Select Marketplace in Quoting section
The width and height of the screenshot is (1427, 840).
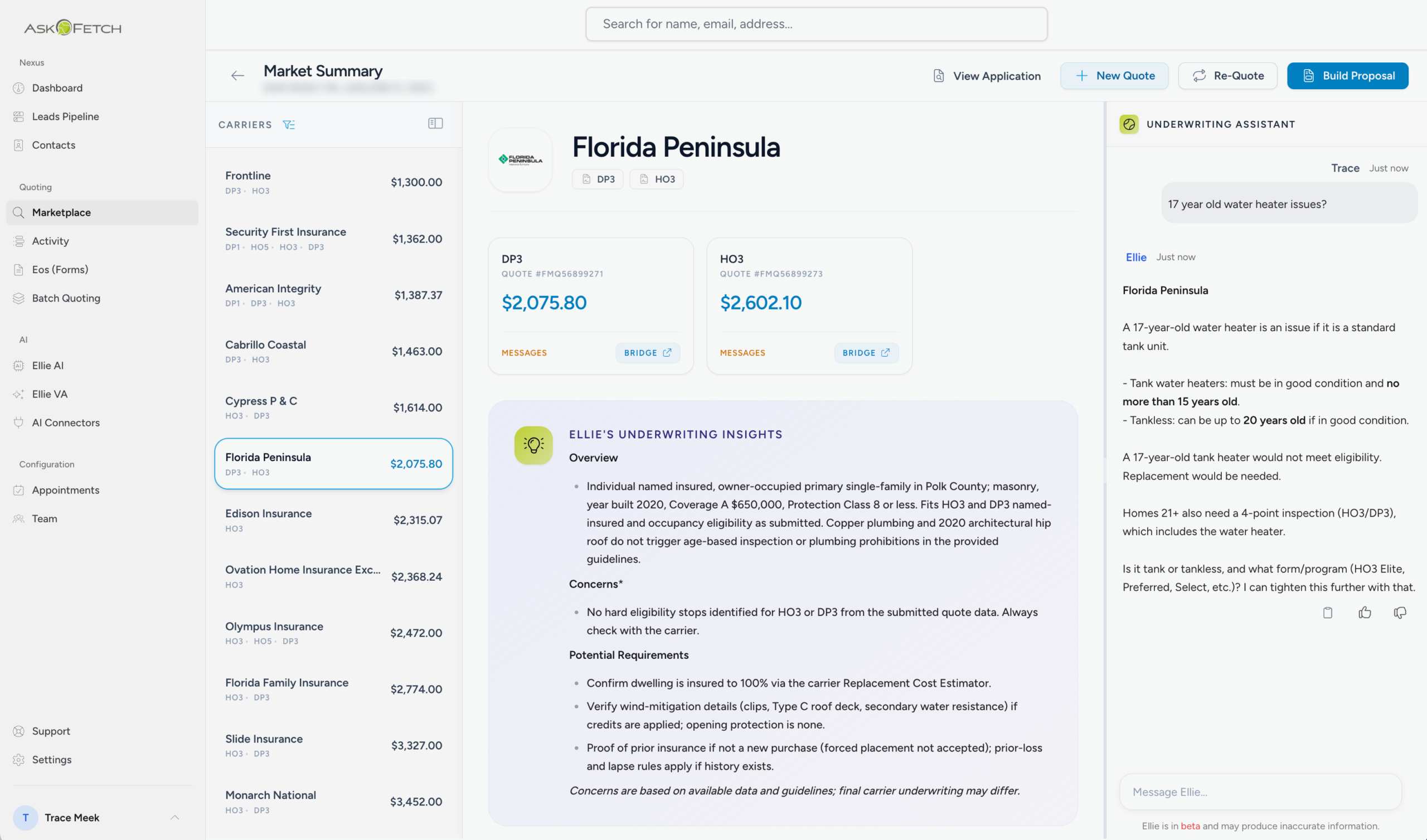point(103,212)
